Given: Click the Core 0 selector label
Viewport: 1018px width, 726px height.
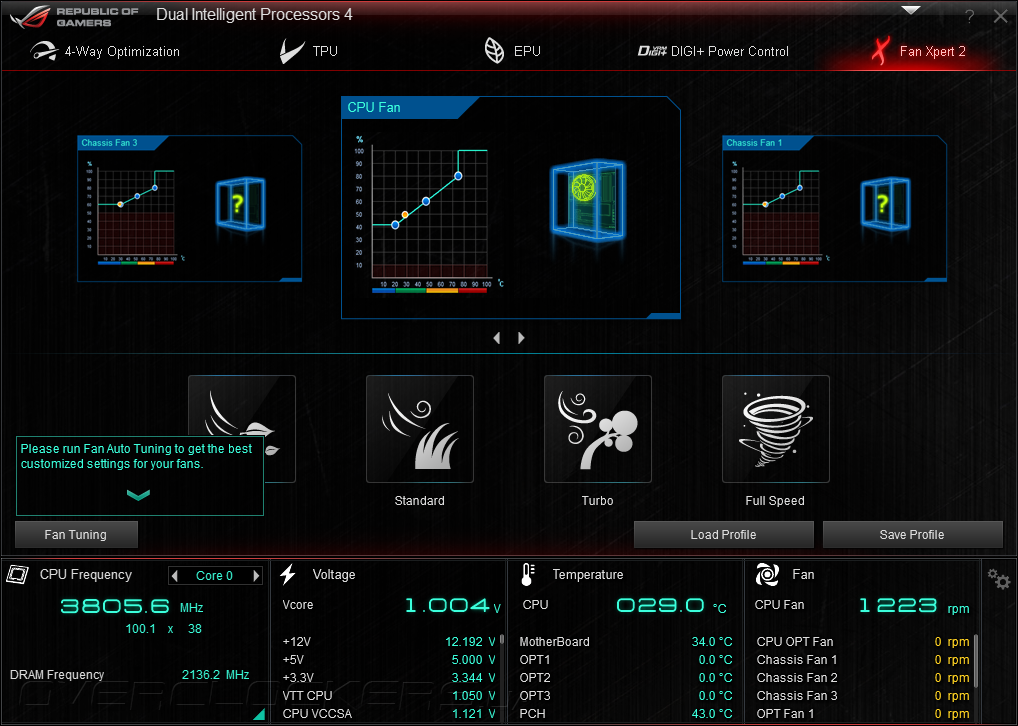Looking at the screenshot, I should [214, 575].
